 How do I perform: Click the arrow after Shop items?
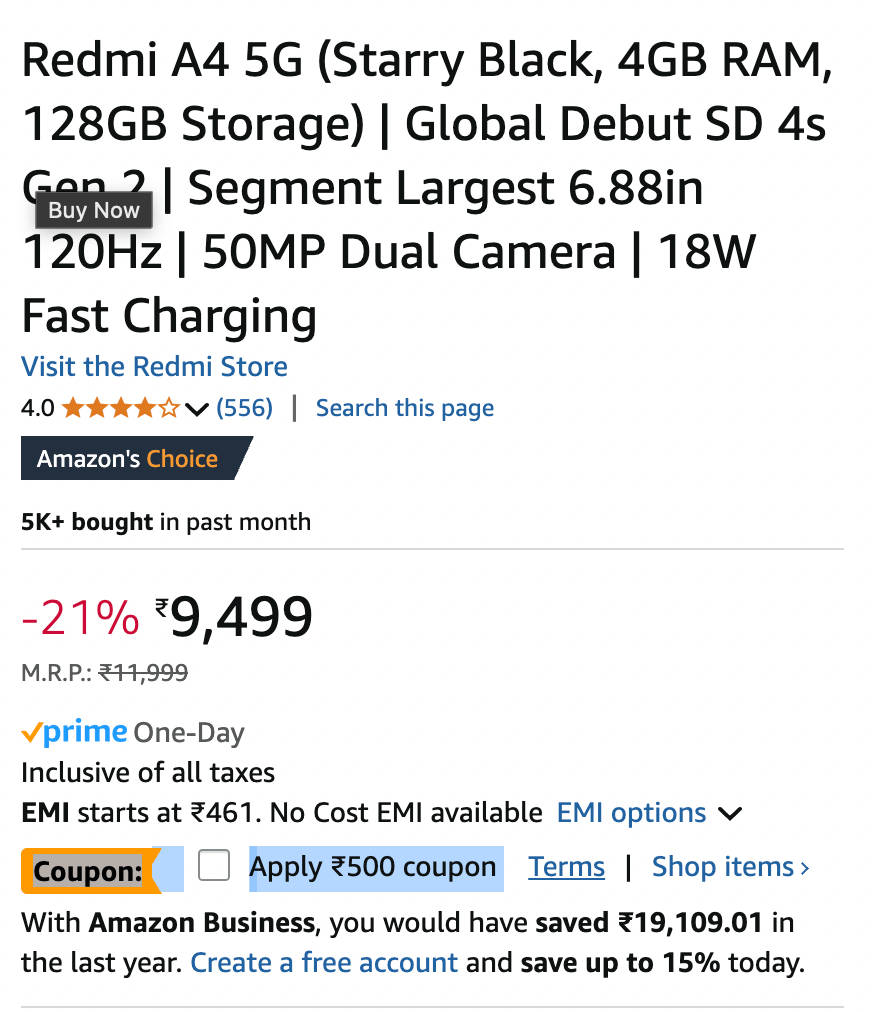tap(805, 868)
